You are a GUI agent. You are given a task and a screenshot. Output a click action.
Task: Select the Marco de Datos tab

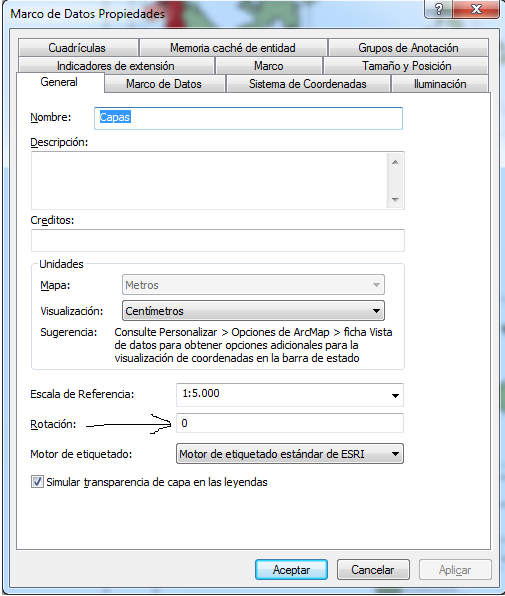(x=164, y=84)
